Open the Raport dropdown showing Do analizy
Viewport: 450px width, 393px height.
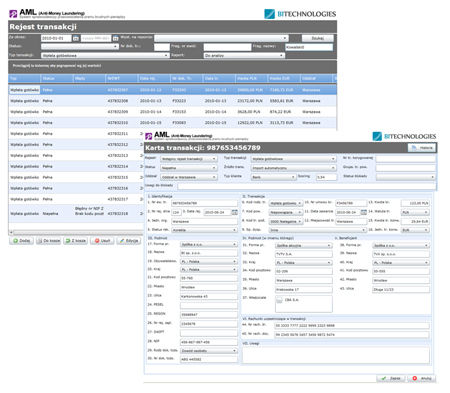coord(244,55)
